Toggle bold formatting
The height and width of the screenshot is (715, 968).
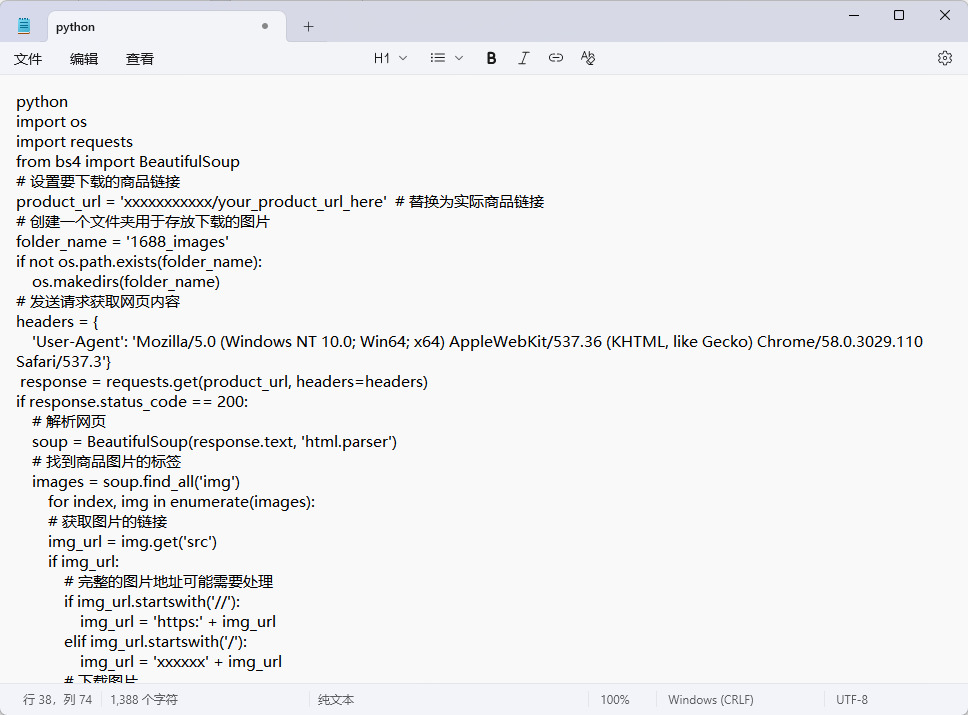coord(491,58)
